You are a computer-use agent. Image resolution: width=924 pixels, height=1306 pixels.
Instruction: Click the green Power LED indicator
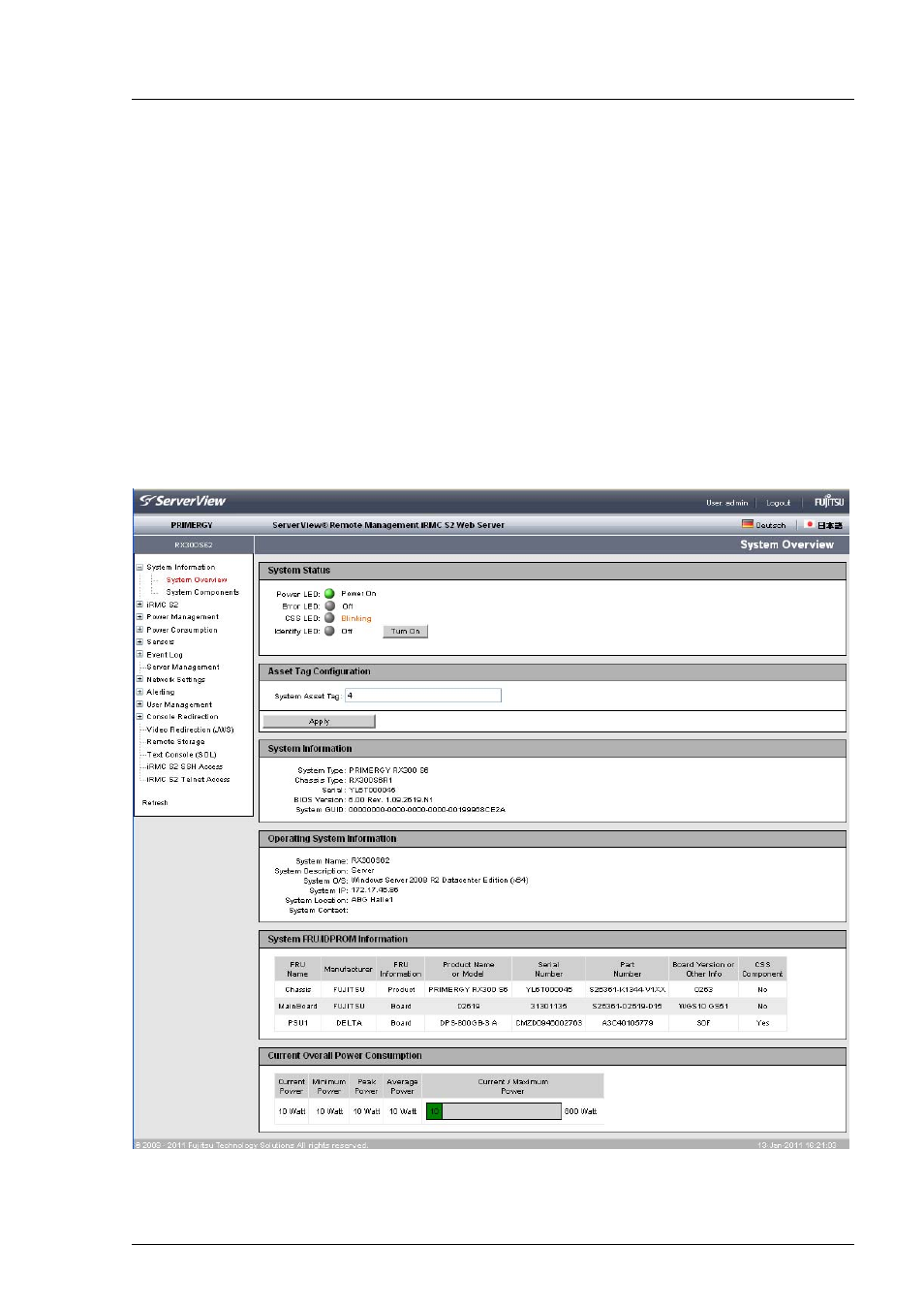pos(329,594)
